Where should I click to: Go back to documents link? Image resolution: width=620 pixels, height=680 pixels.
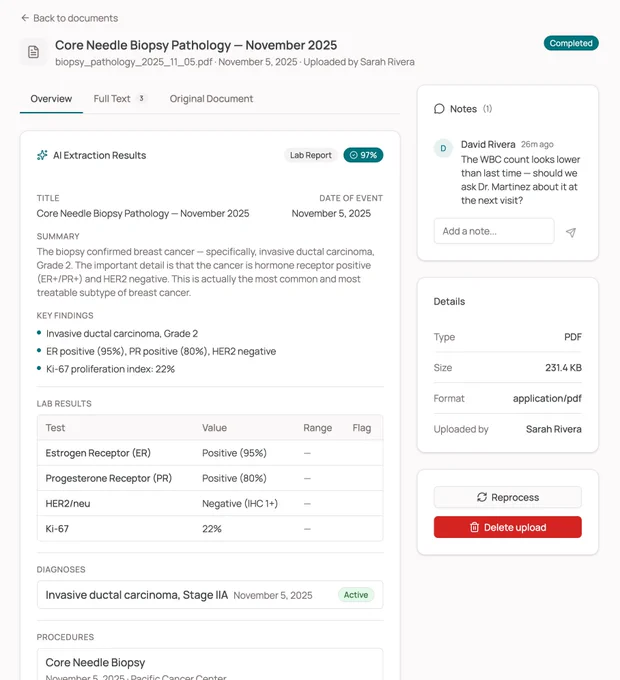click(x=69, y=18)
